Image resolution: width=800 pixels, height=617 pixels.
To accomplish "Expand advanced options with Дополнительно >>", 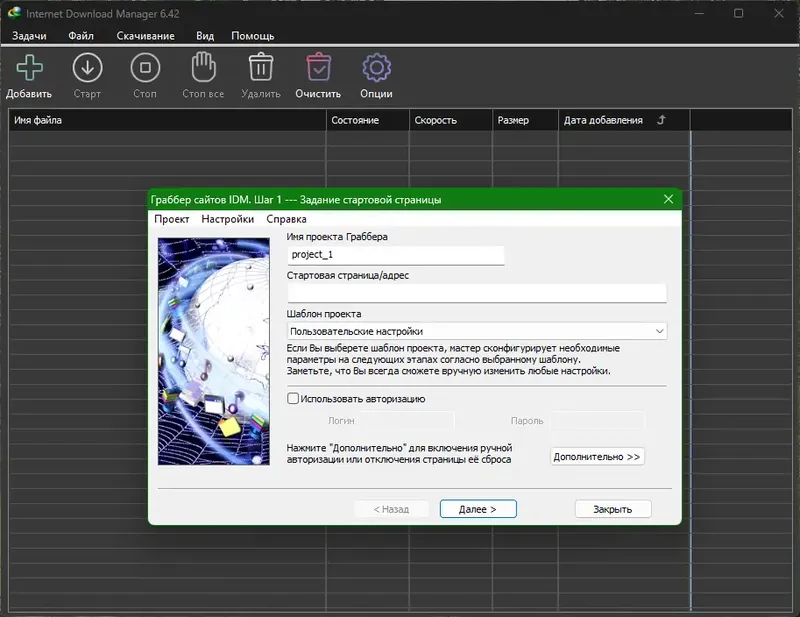I will click(x=597, y=456).
